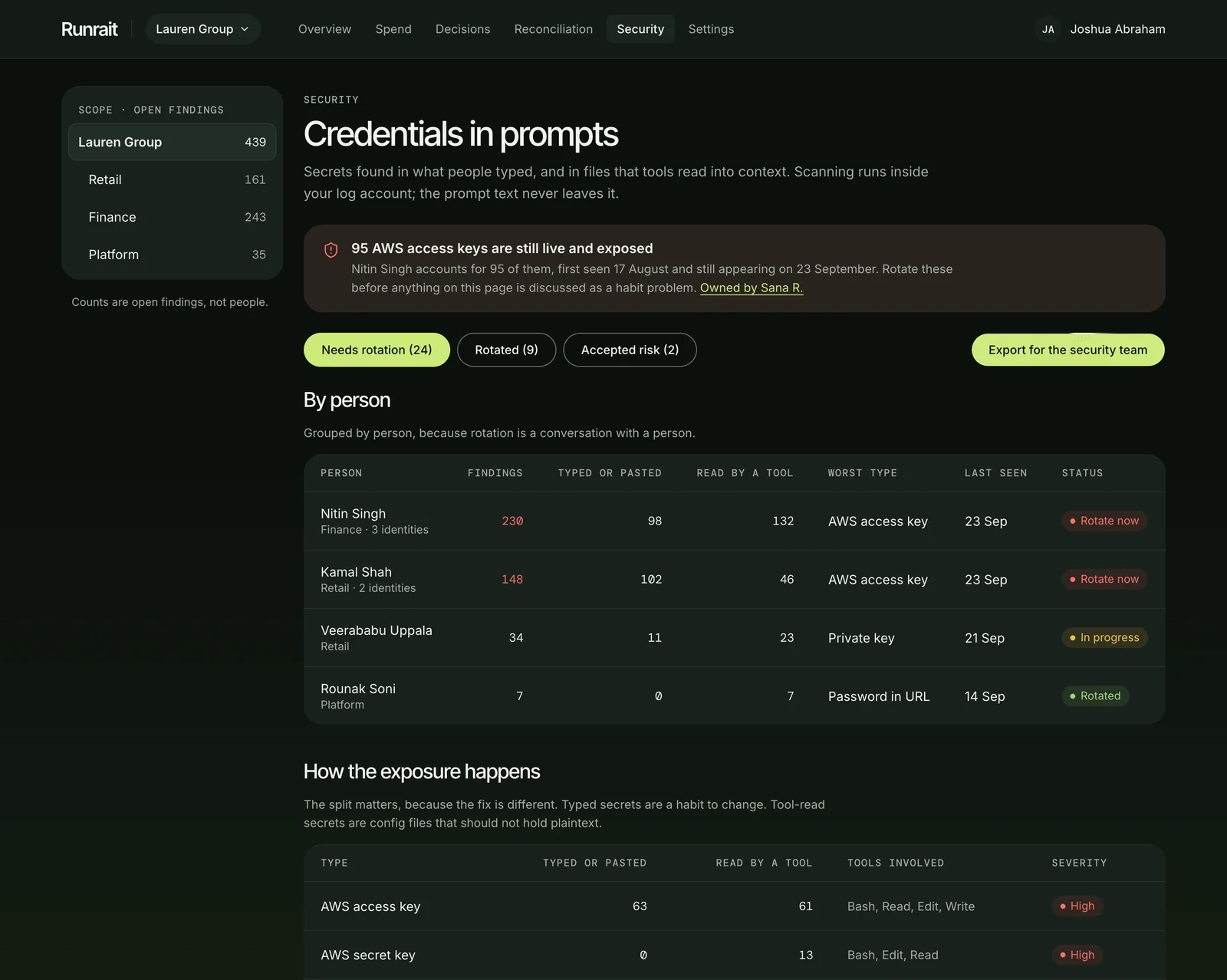Filter by Accepted risk (2)
This screenshot has height=980, width=1227.
tap(630, 350)
